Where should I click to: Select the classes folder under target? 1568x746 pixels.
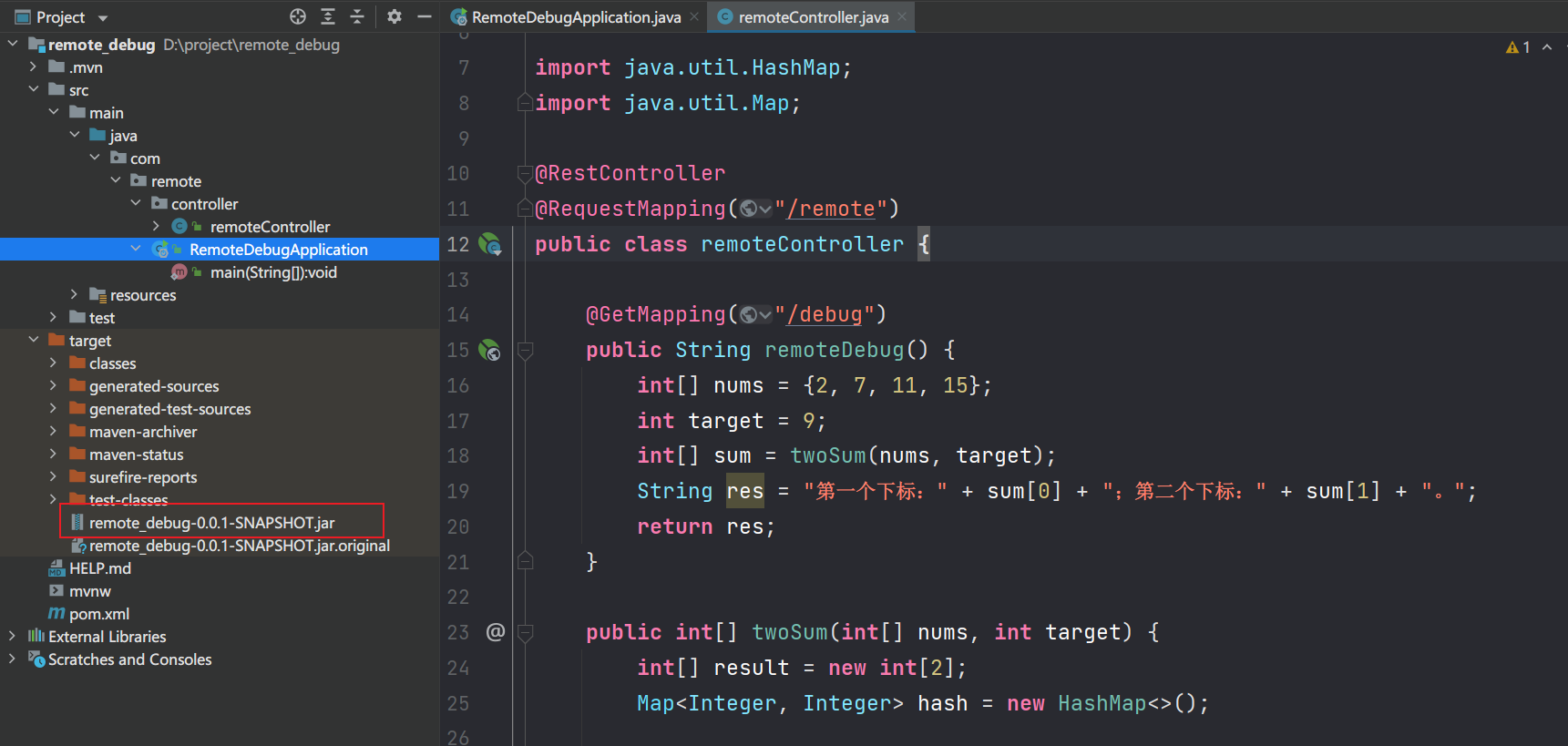click(x=113, y=363)
